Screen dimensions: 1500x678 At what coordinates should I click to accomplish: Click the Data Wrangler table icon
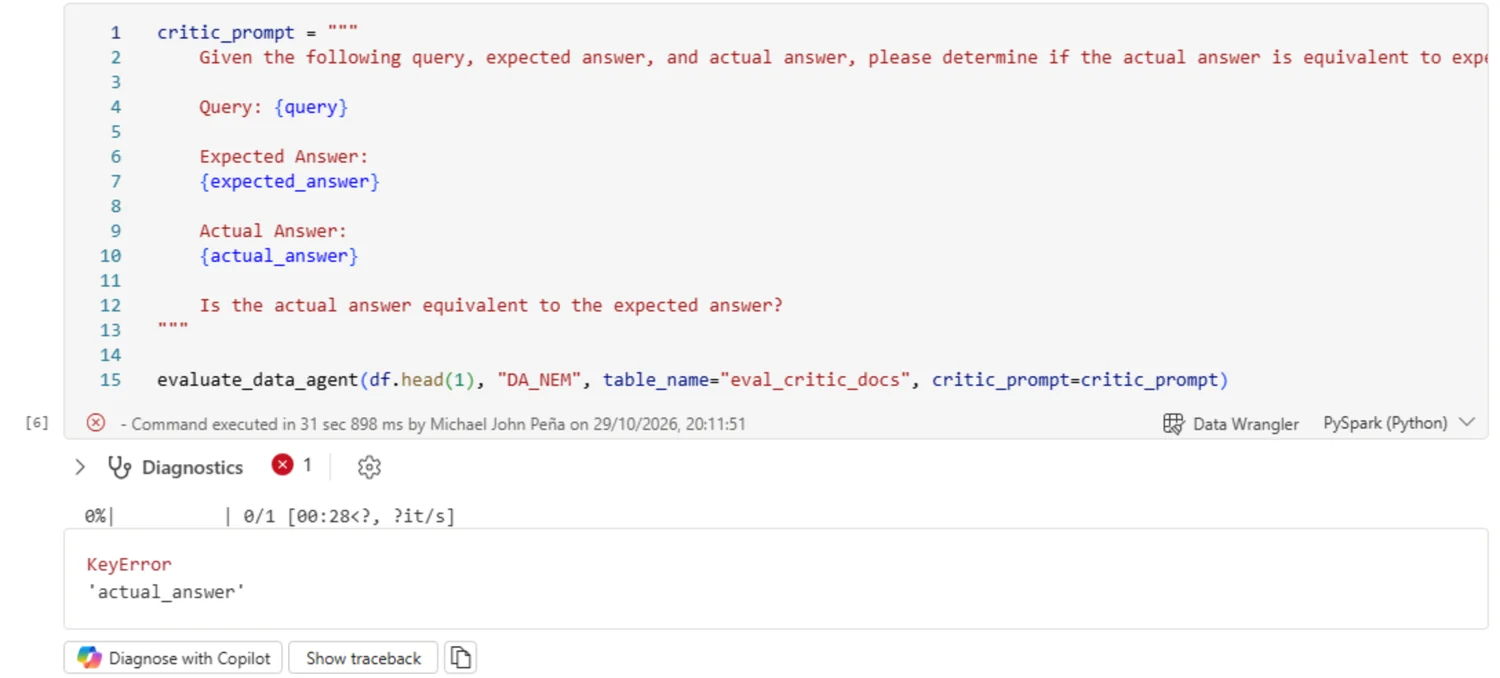click(x=1174, y=423)
